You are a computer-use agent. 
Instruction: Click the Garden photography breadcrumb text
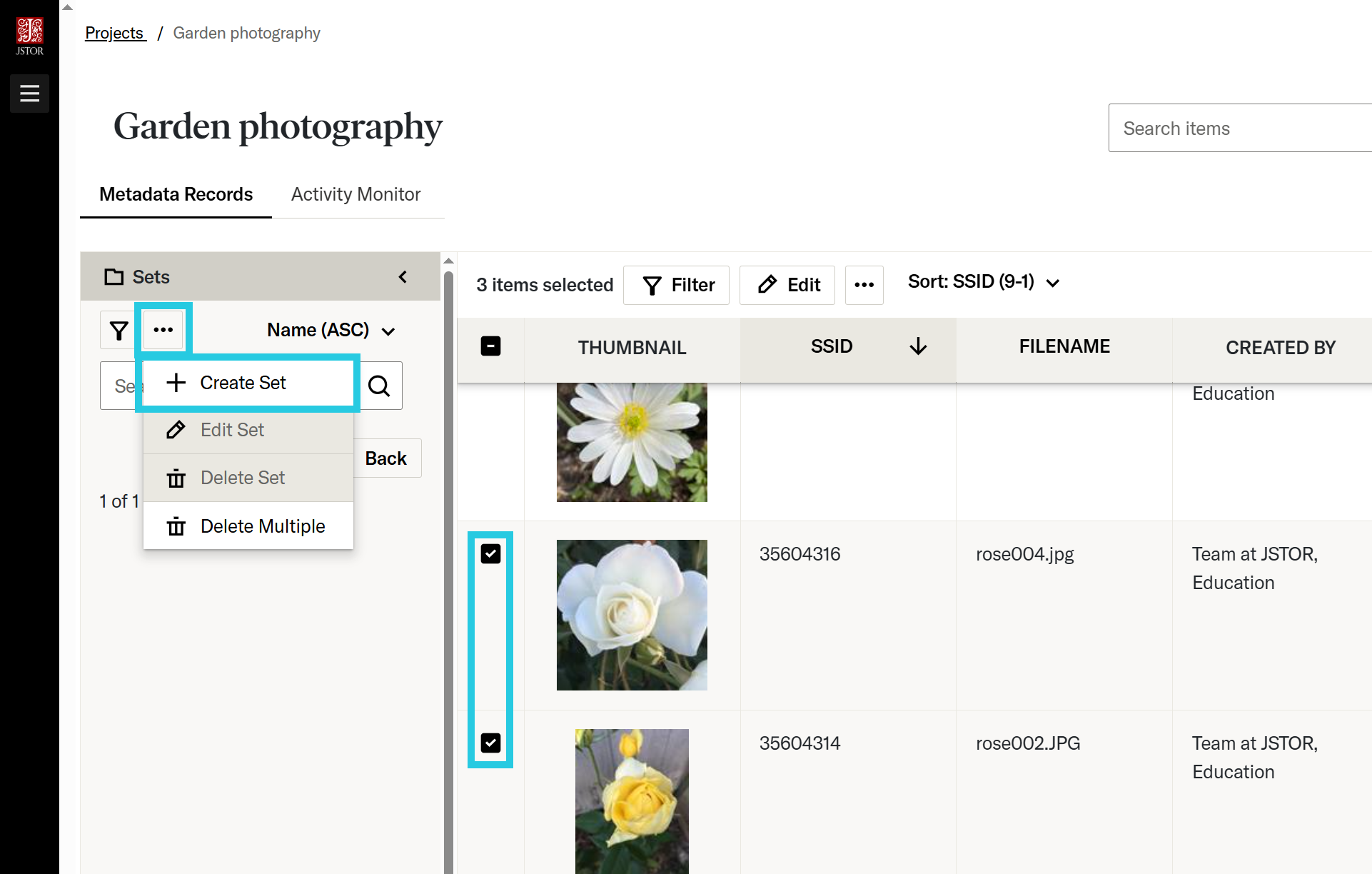246,33
